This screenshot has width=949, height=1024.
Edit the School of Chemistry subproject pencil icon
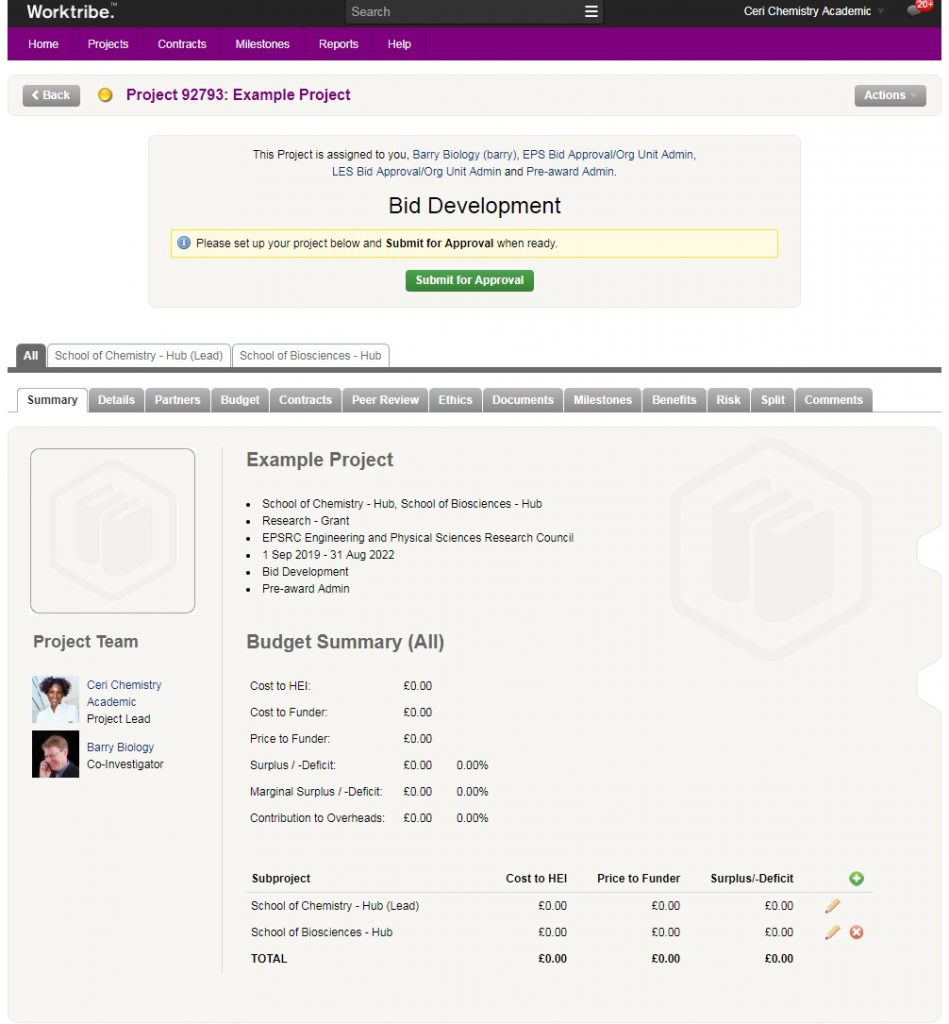(832, 906)
